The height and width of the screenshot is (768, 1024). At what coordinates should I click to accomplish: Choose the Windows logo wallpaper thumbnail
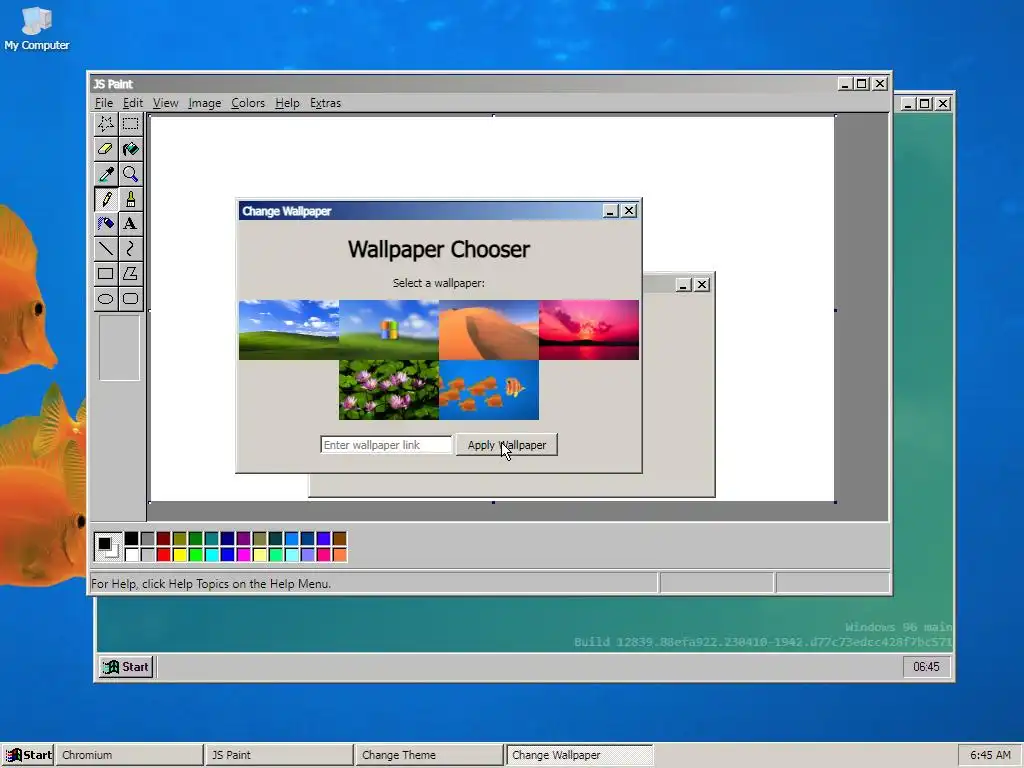389,330
